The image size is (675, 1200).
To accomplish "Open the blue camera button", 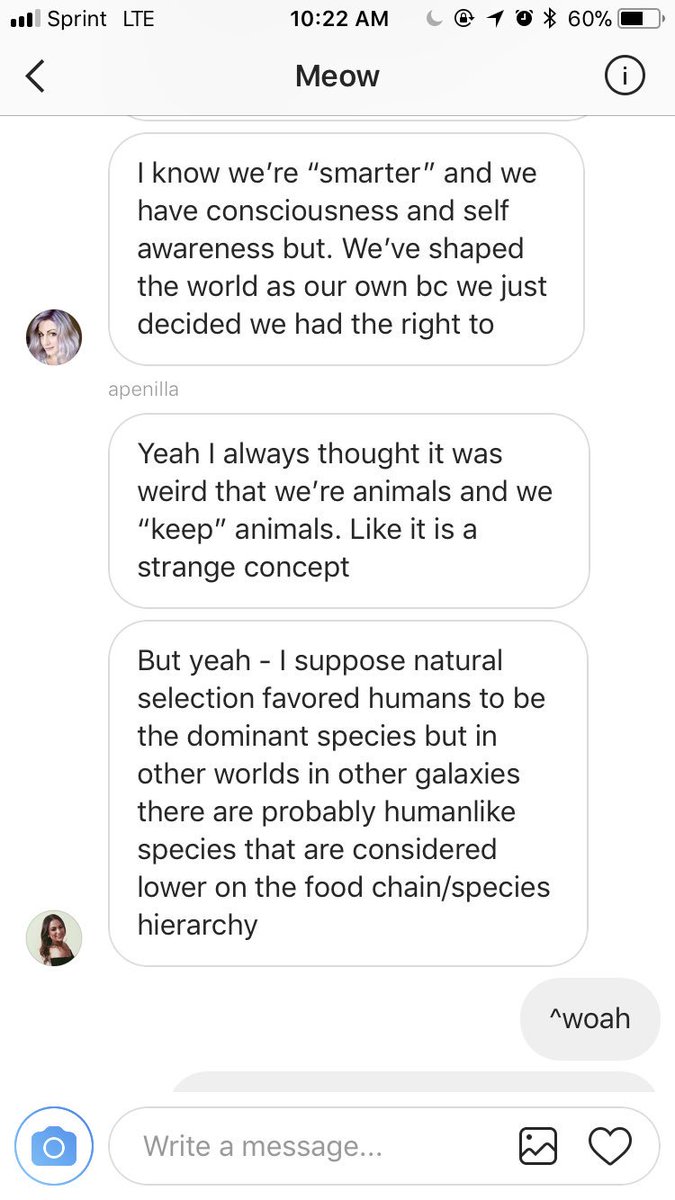I will click(54, 1146).
